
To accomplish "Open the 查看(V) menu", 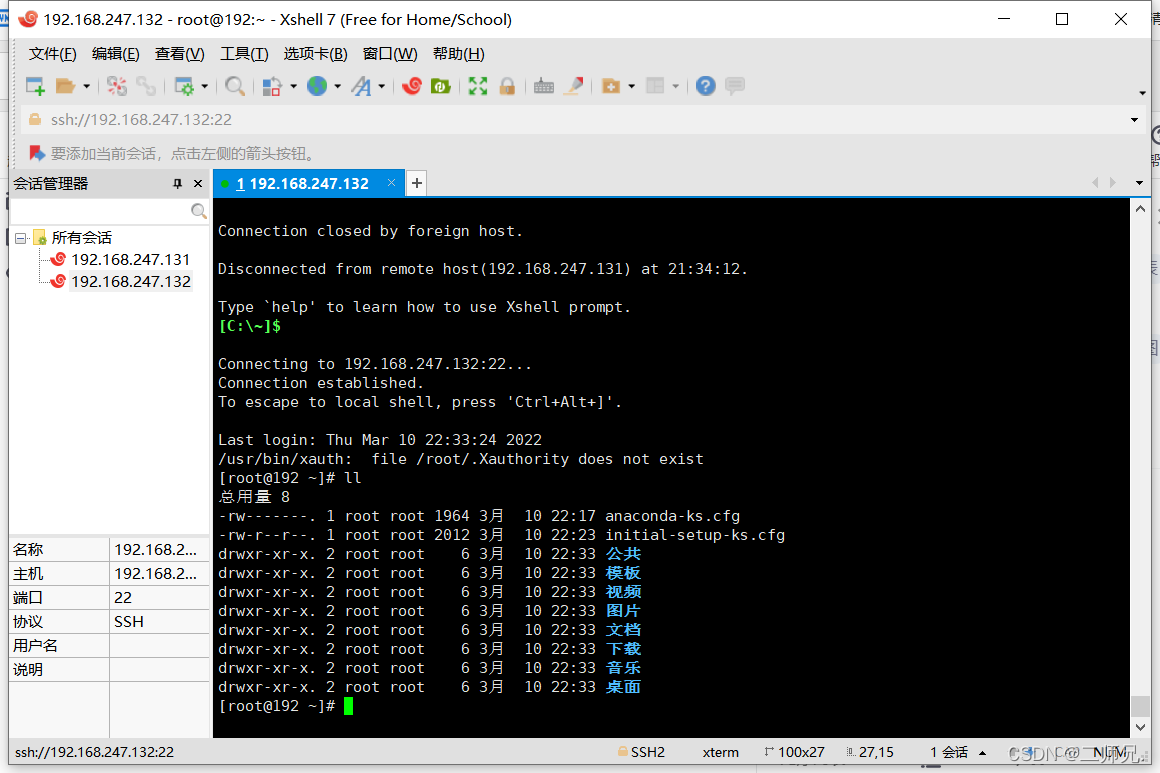I will point(180,53).
